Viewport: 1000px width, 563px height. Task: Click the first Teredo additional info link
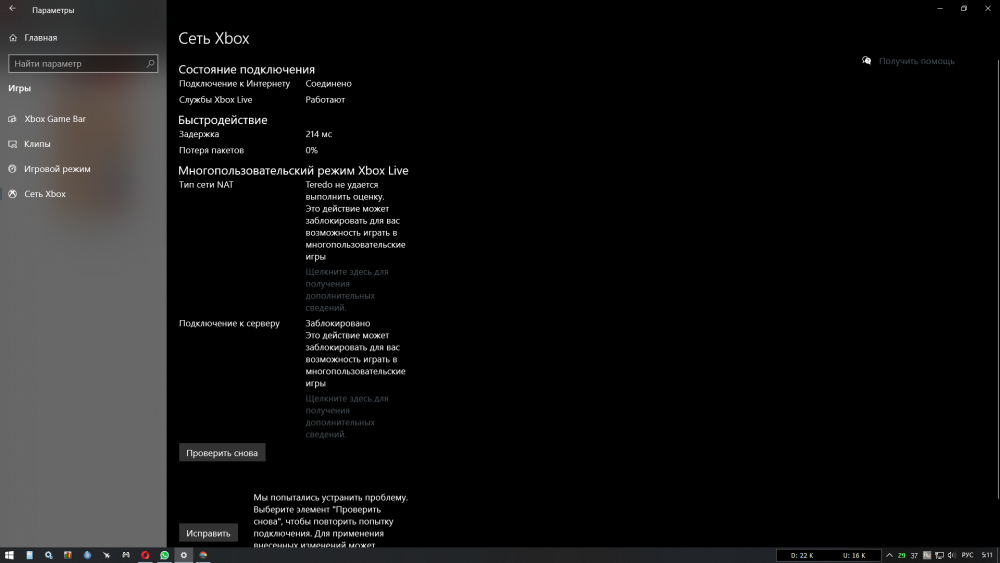point(346,289)
